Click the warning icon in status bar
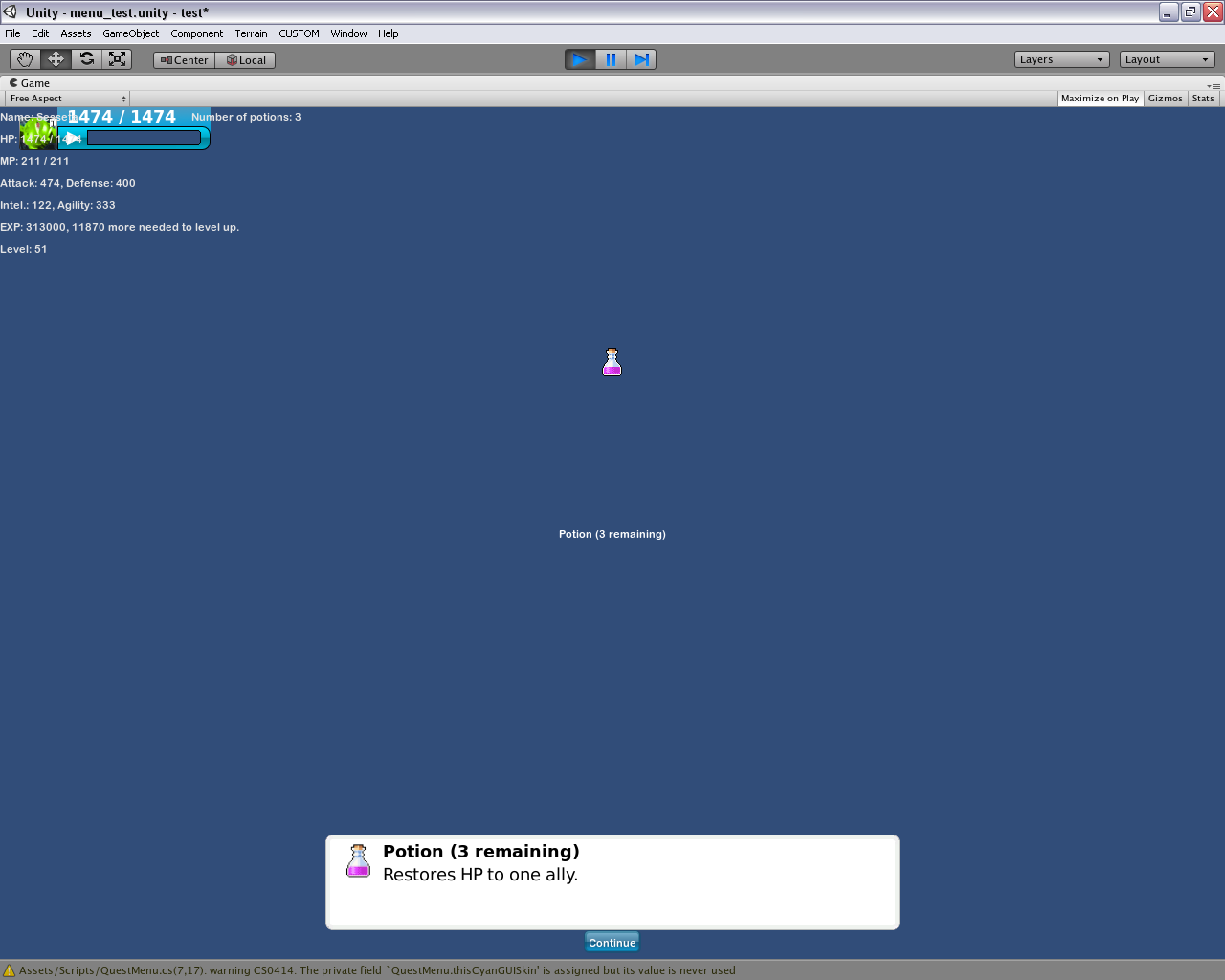The height and width of the screenshot is (980, 1225). [x=10, y=970]
